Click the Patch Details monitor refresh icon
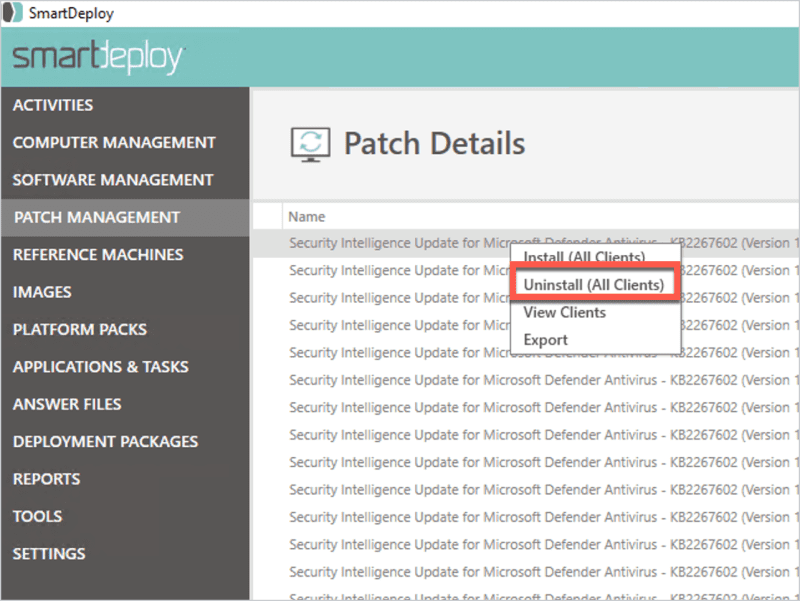The image size is (800, 601). coord(310,144)
